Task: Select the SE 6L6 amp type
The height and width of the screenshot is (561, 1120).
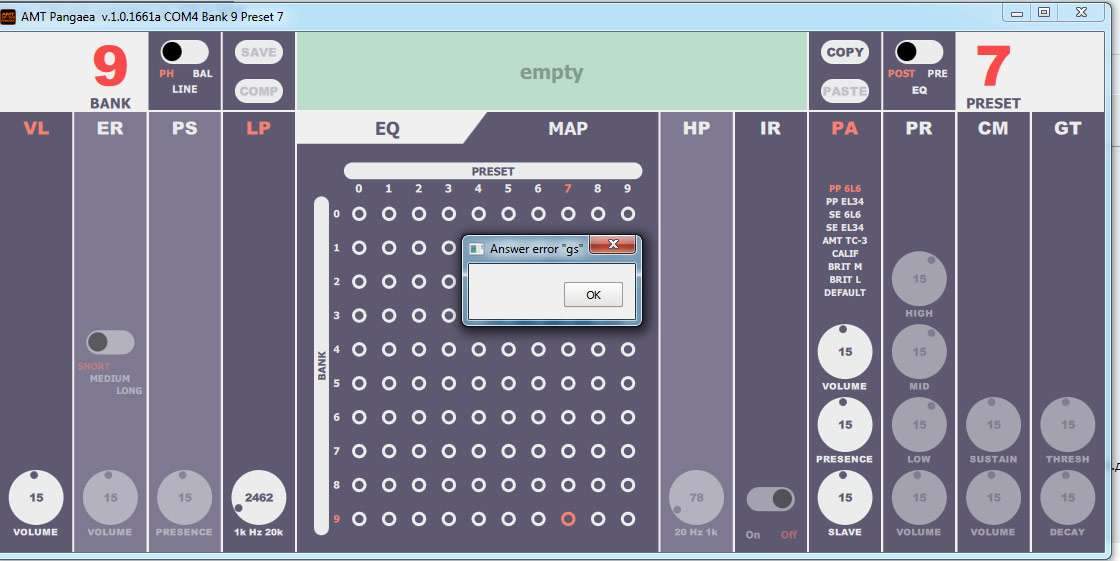Action: pyautogui.click(x=845, y=214)
